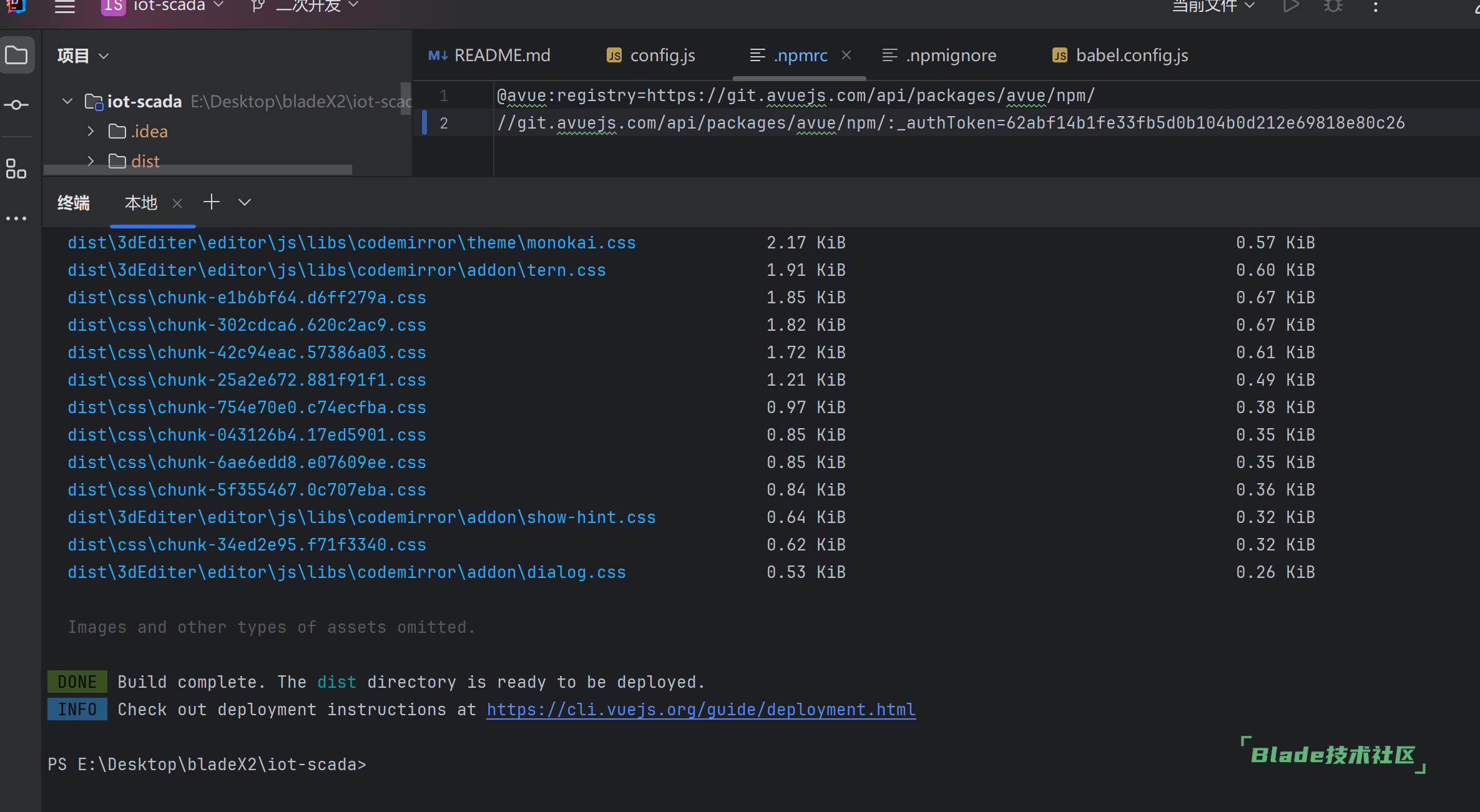Image resolution: width=1480 pixels, height=812 pixels.
Task: Close the .npmrc tab
Action: [x=846, y=55]
